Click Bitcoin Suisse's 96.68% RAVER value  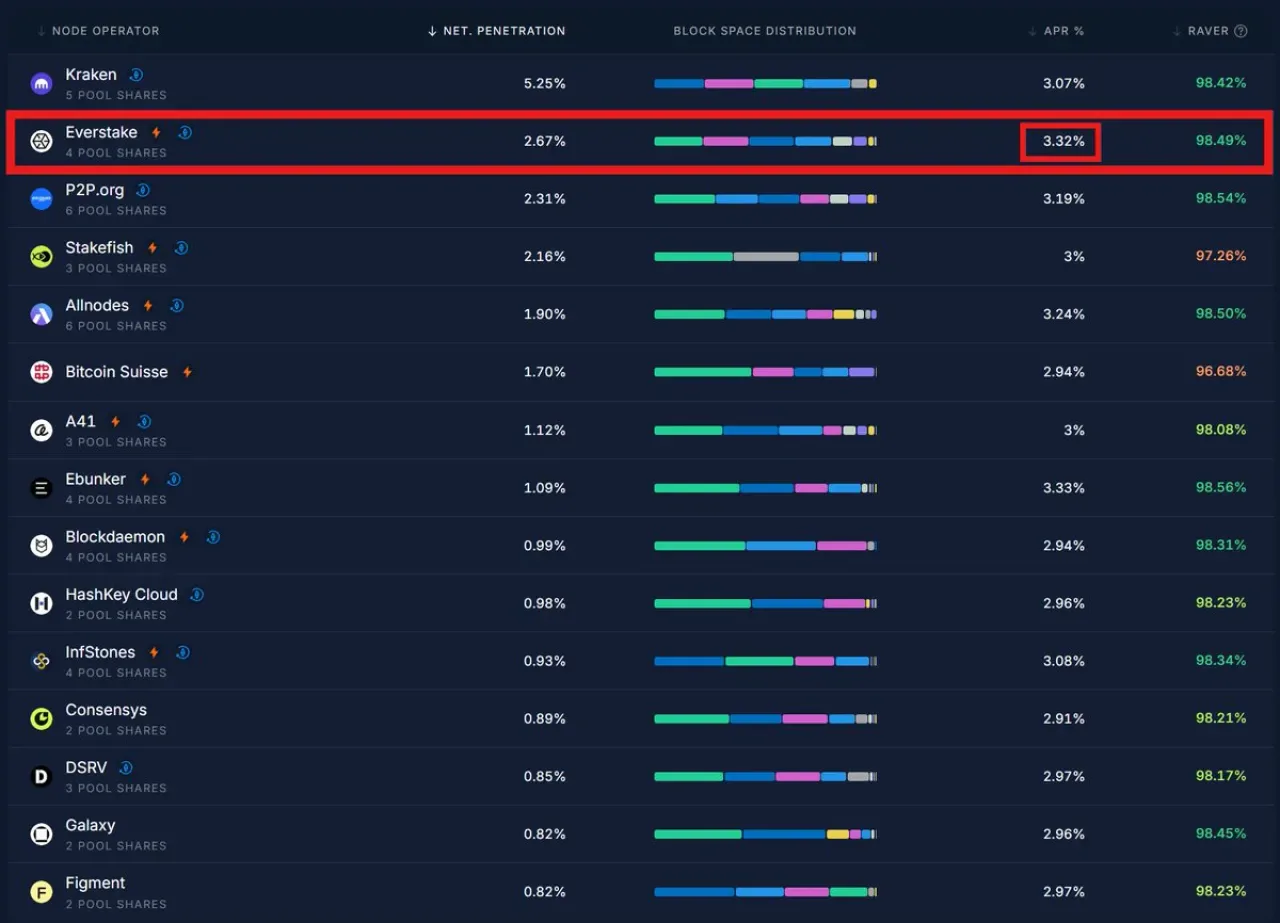coord(1220,371)
